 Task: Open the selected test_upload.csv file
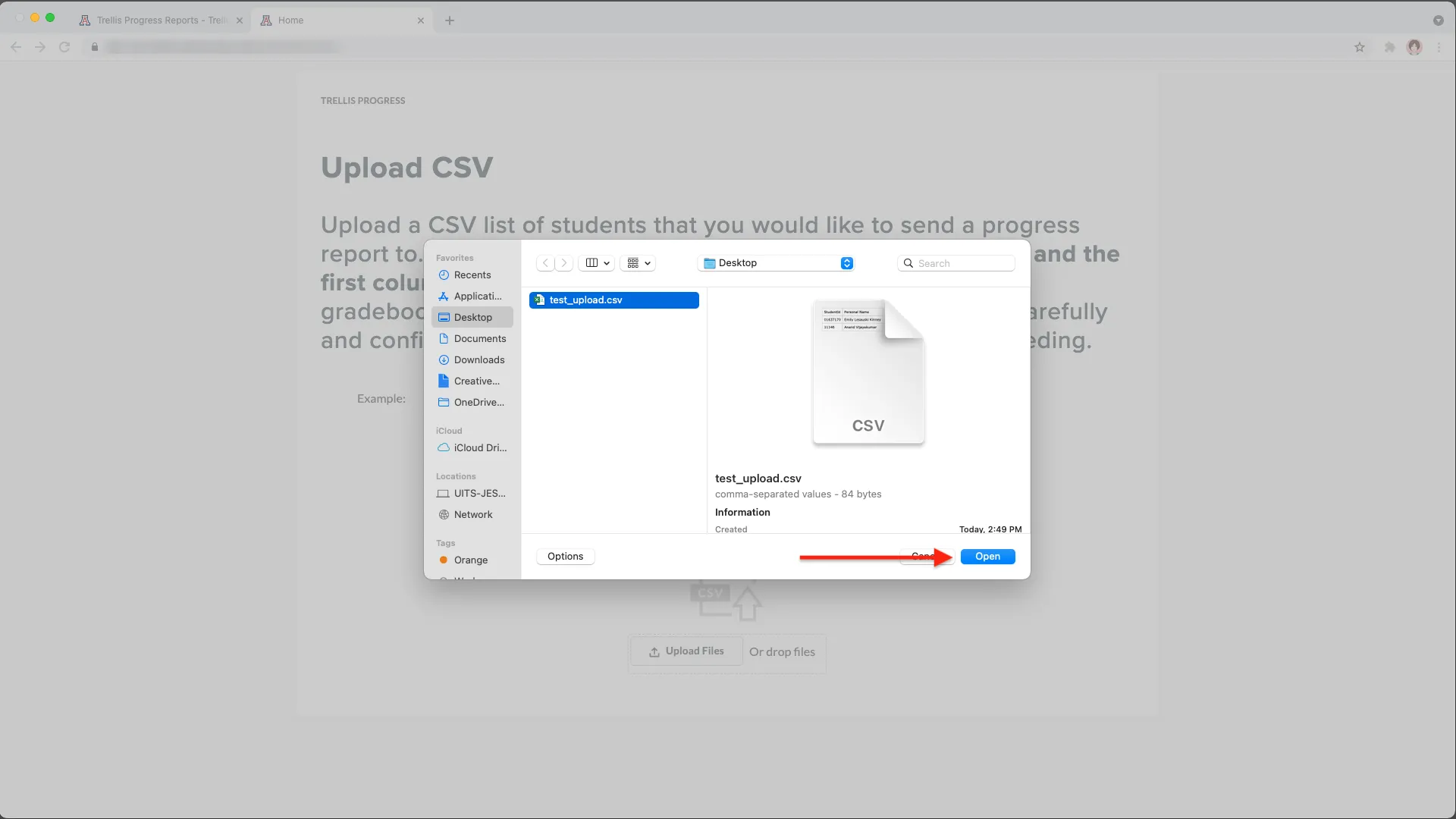(987, 555)
